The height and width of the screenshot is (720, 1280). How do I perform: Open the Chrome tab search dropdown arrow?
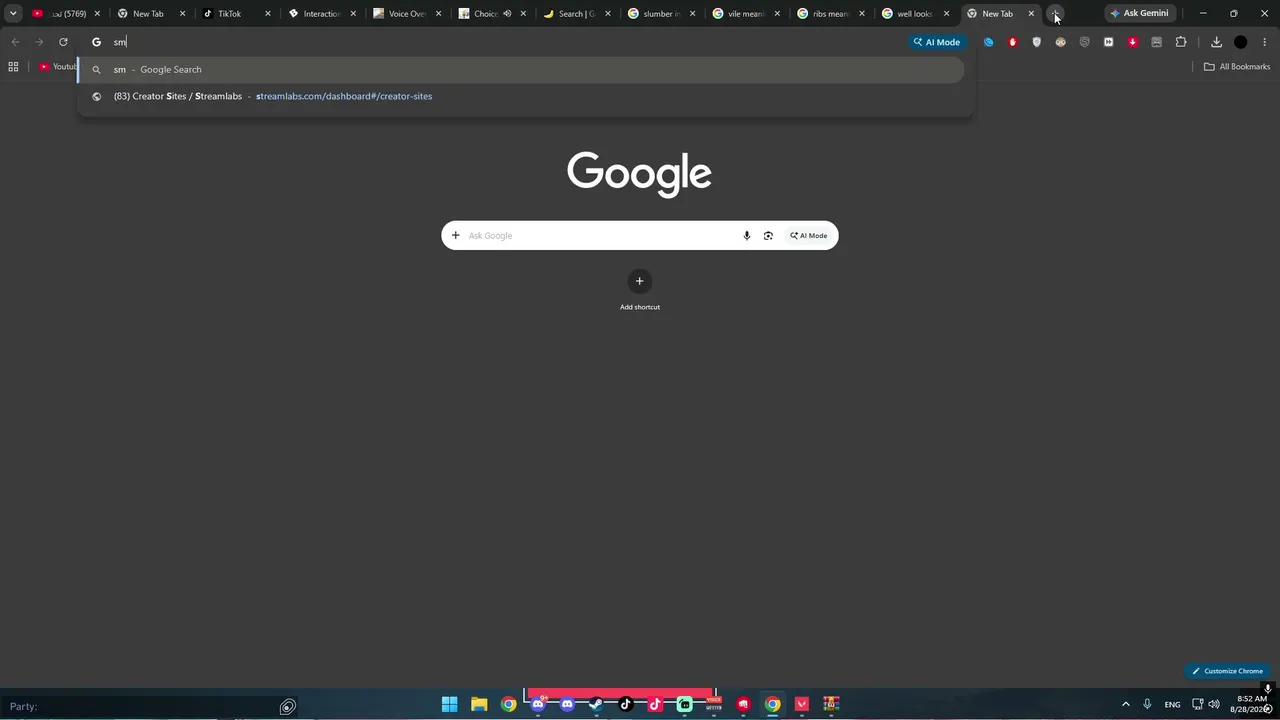[13, 13]
